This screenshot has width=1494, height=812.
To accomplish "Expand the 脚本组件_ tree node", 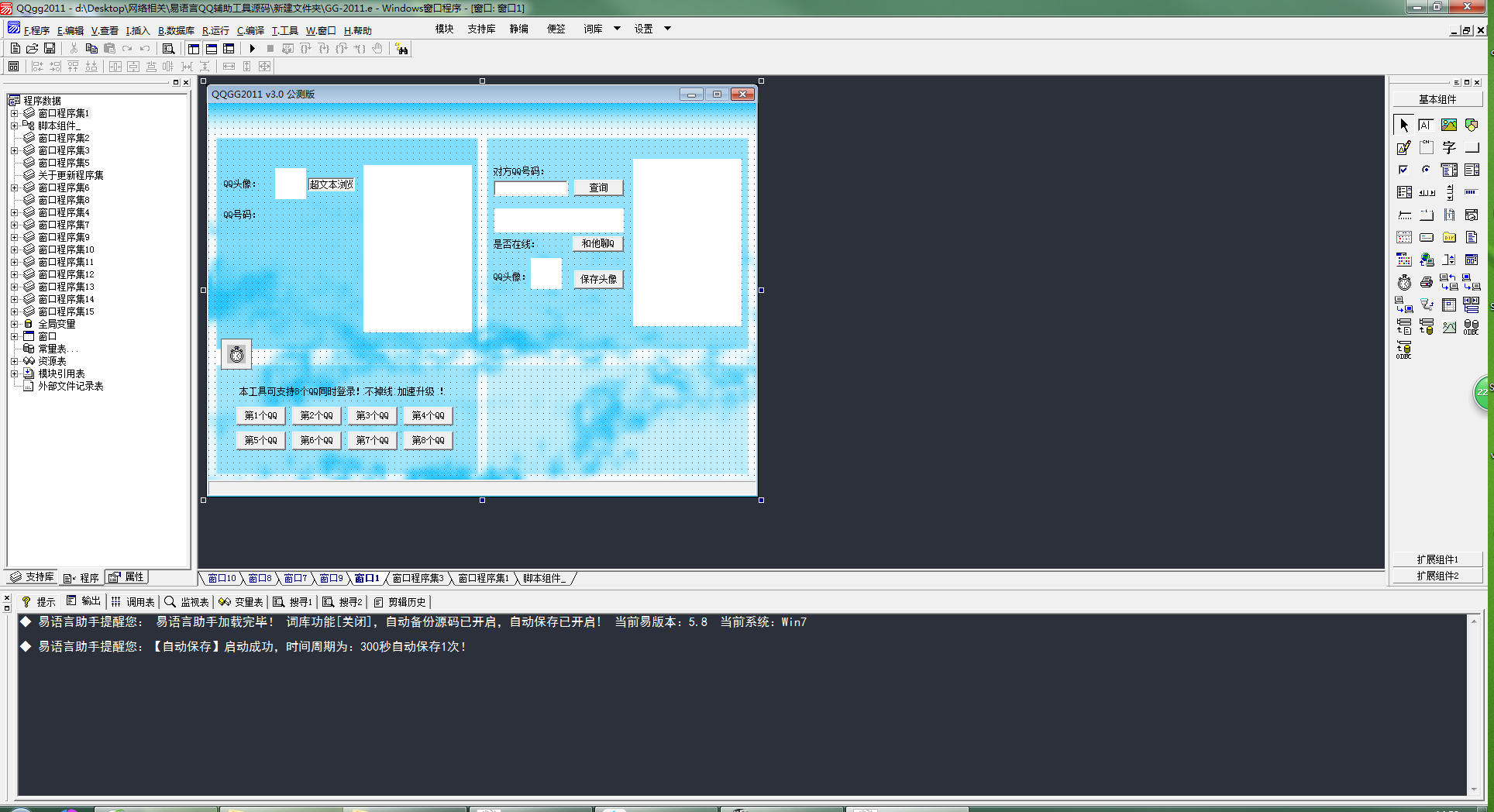I will (x=14, y=126).
